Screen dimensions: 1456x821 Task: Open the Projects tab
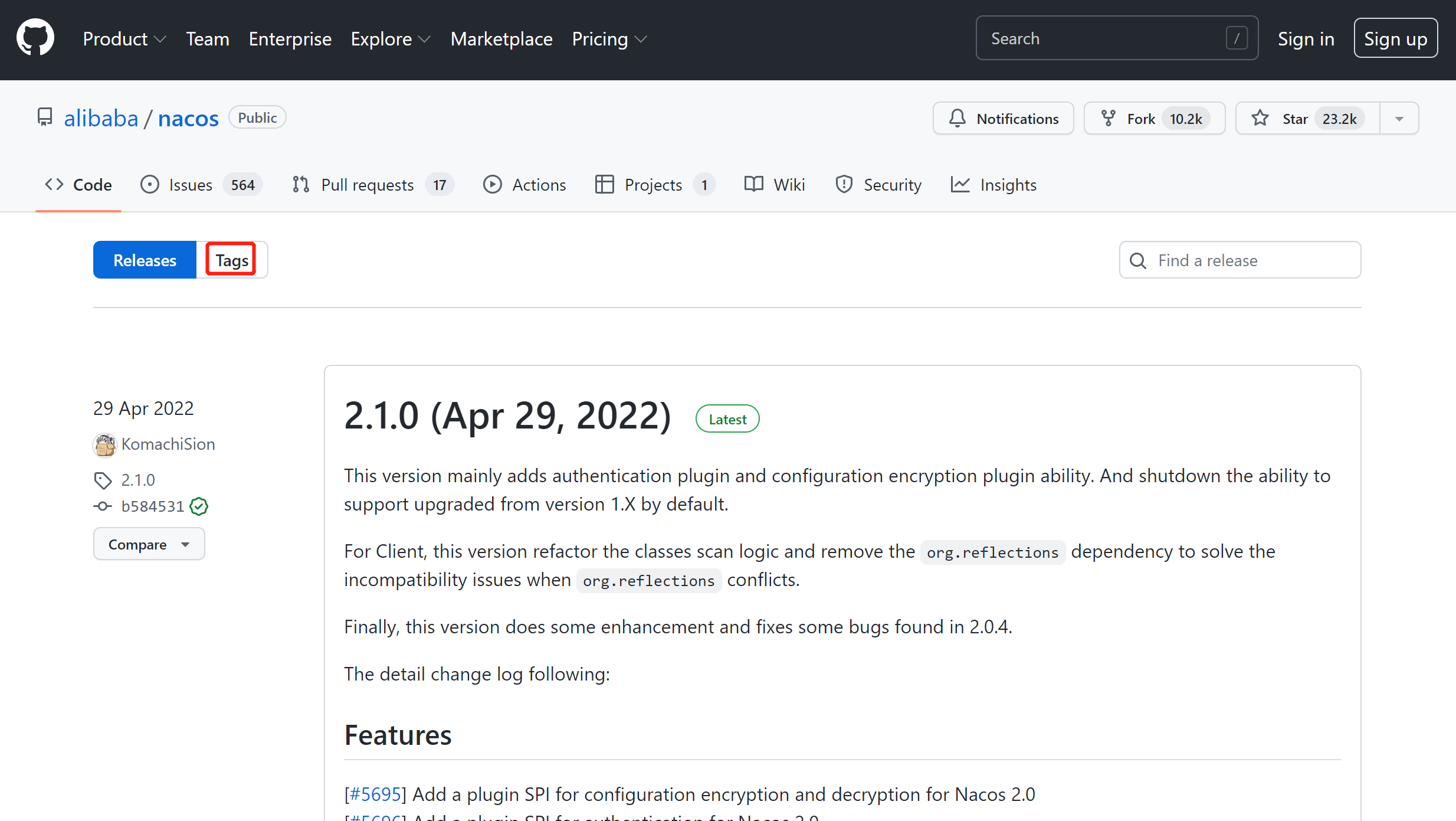[655, 185]
